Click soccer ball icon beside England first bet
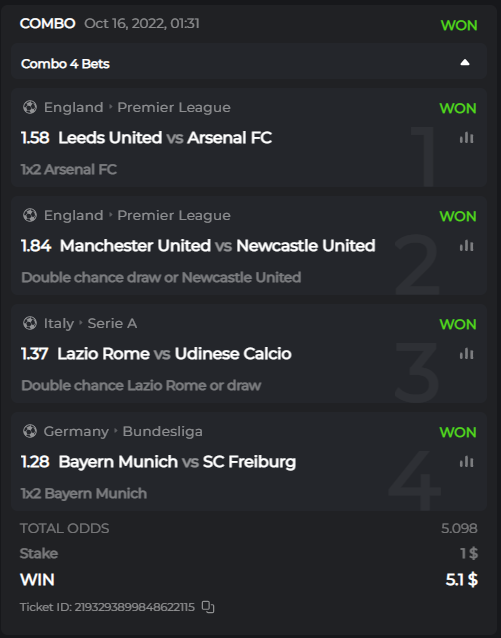Screen dimensions: 501x638 [x=30, y=107]
